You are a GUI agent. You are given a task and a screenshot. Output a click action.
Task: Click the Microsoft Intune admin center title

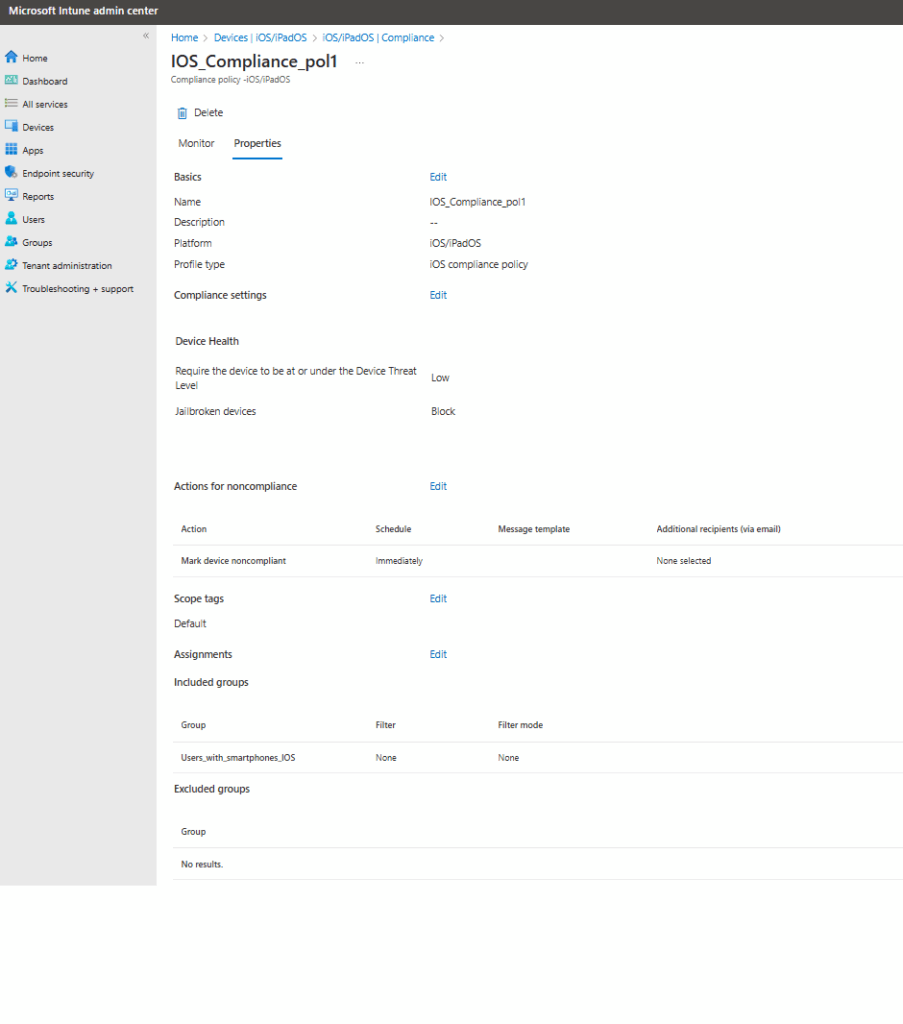83,11
